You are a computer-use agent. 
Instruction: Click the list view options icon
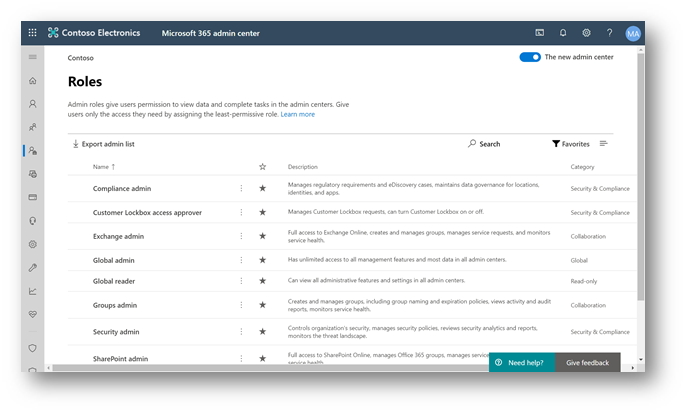(603, 144)
